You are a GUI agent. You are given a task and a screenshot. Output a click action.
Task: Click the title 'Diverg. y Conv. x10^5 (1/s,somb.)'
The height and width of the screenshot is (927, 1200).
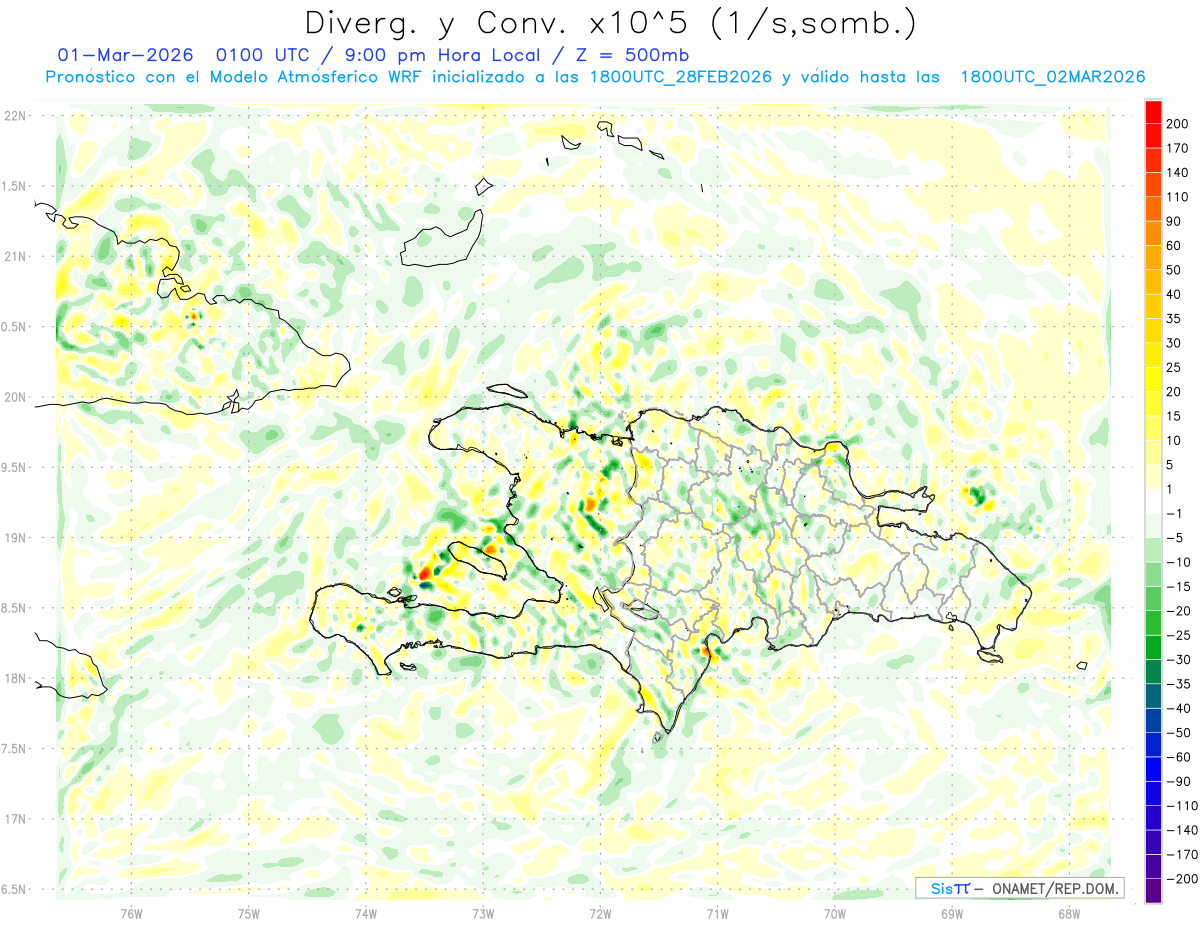click(x=610, y=22)
